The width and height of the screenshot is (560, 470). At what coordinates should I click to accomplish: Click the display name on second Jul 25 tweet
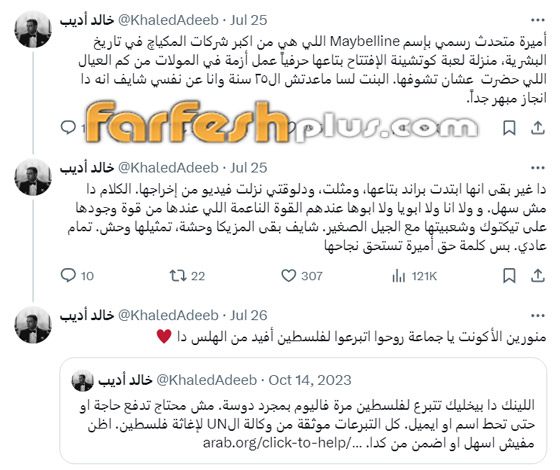[87, 168]
